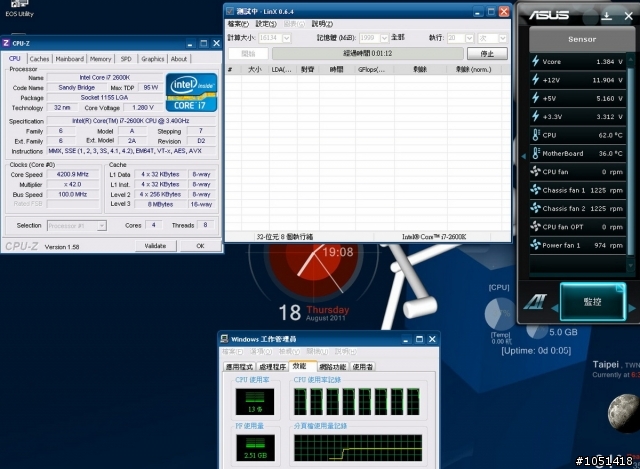Click the monitor (監控) button in ASUS panel

click(593, 302)
